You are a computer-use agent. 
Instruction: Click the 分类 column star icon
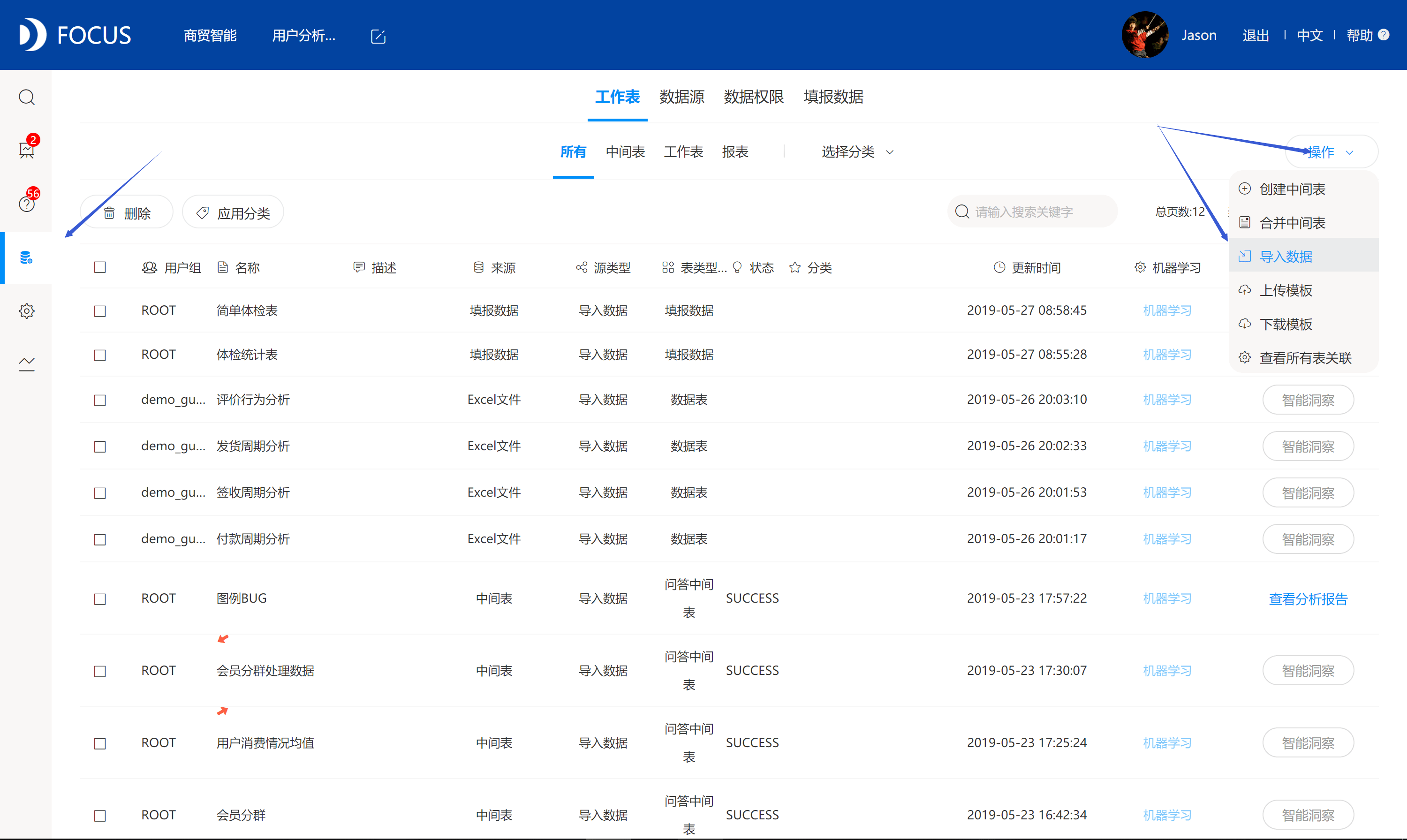click(794, 267)
